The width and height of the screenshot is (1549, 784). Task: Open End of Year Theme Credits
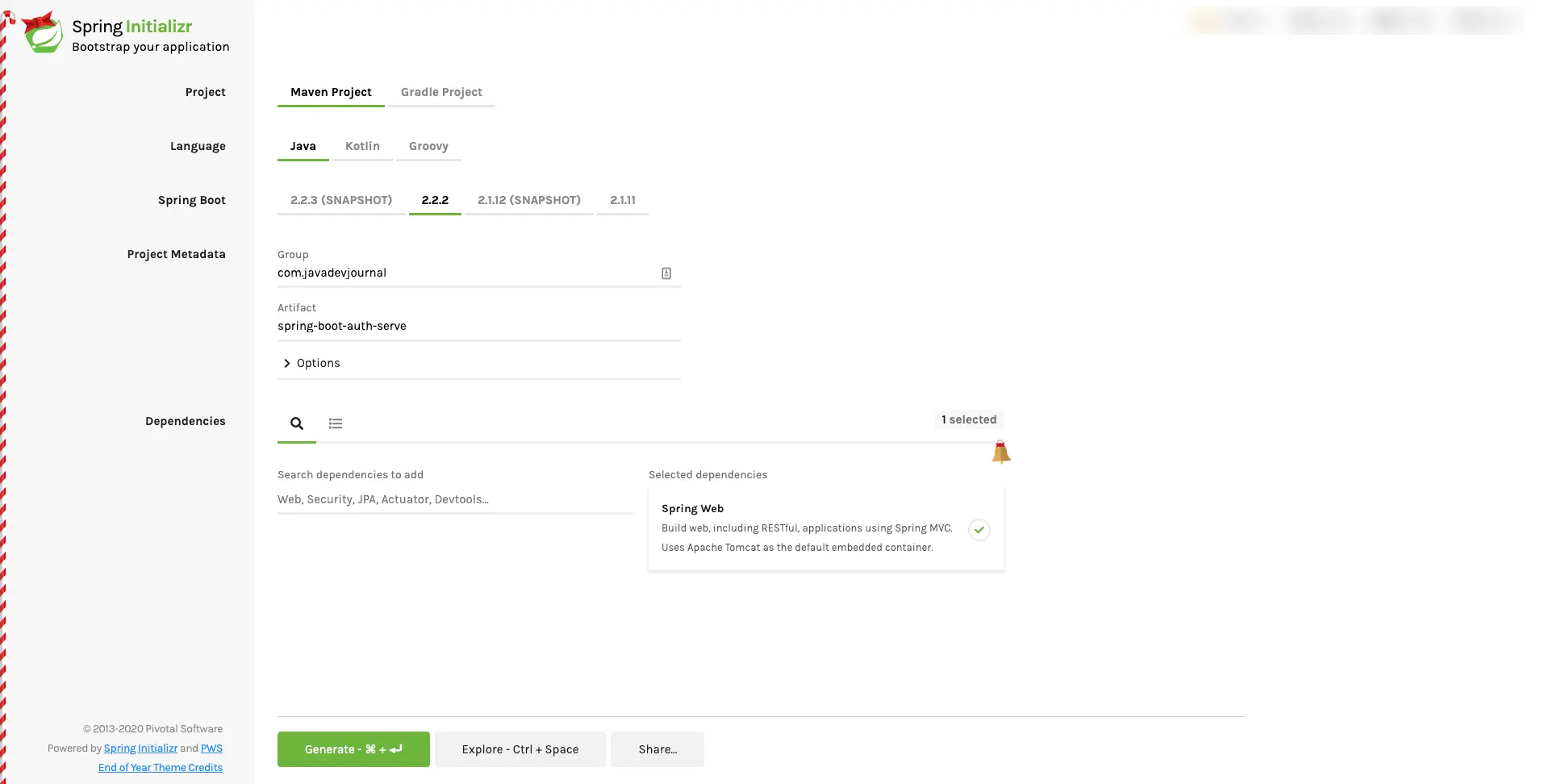click(x=161, y=768)
